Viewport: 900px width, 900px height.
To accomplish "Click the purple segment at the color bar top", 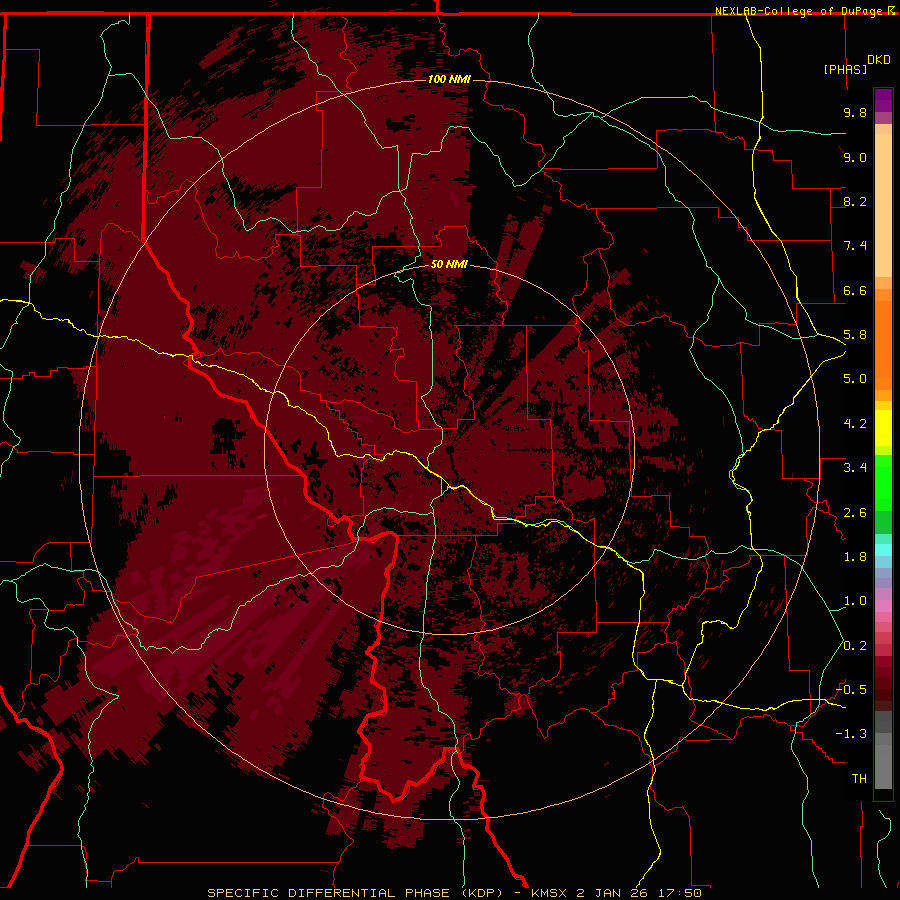I will pyautogui.click(x=883, y=101).
